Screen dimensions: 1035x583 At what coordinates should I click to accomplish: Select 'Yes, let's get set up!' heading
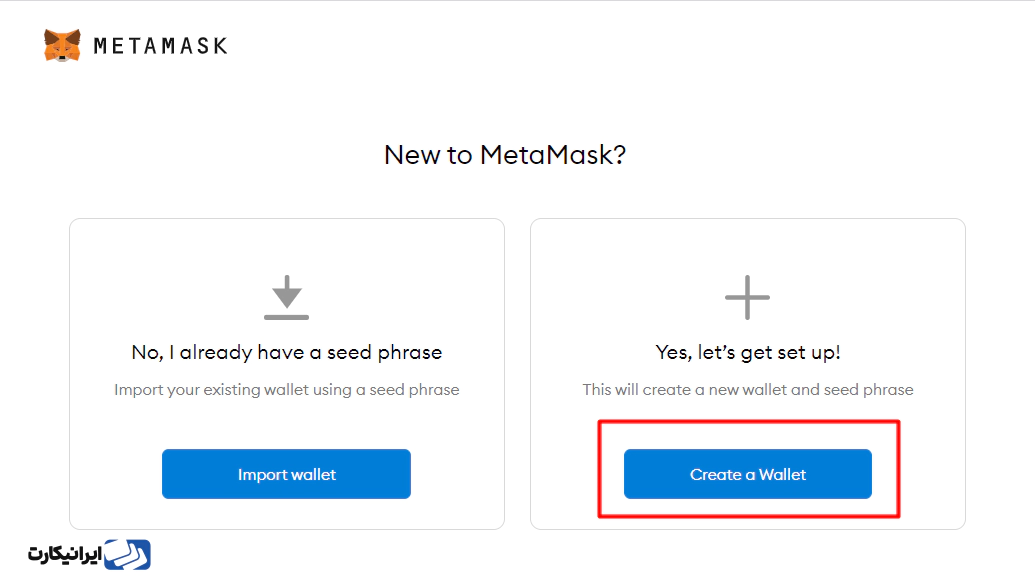748,353
